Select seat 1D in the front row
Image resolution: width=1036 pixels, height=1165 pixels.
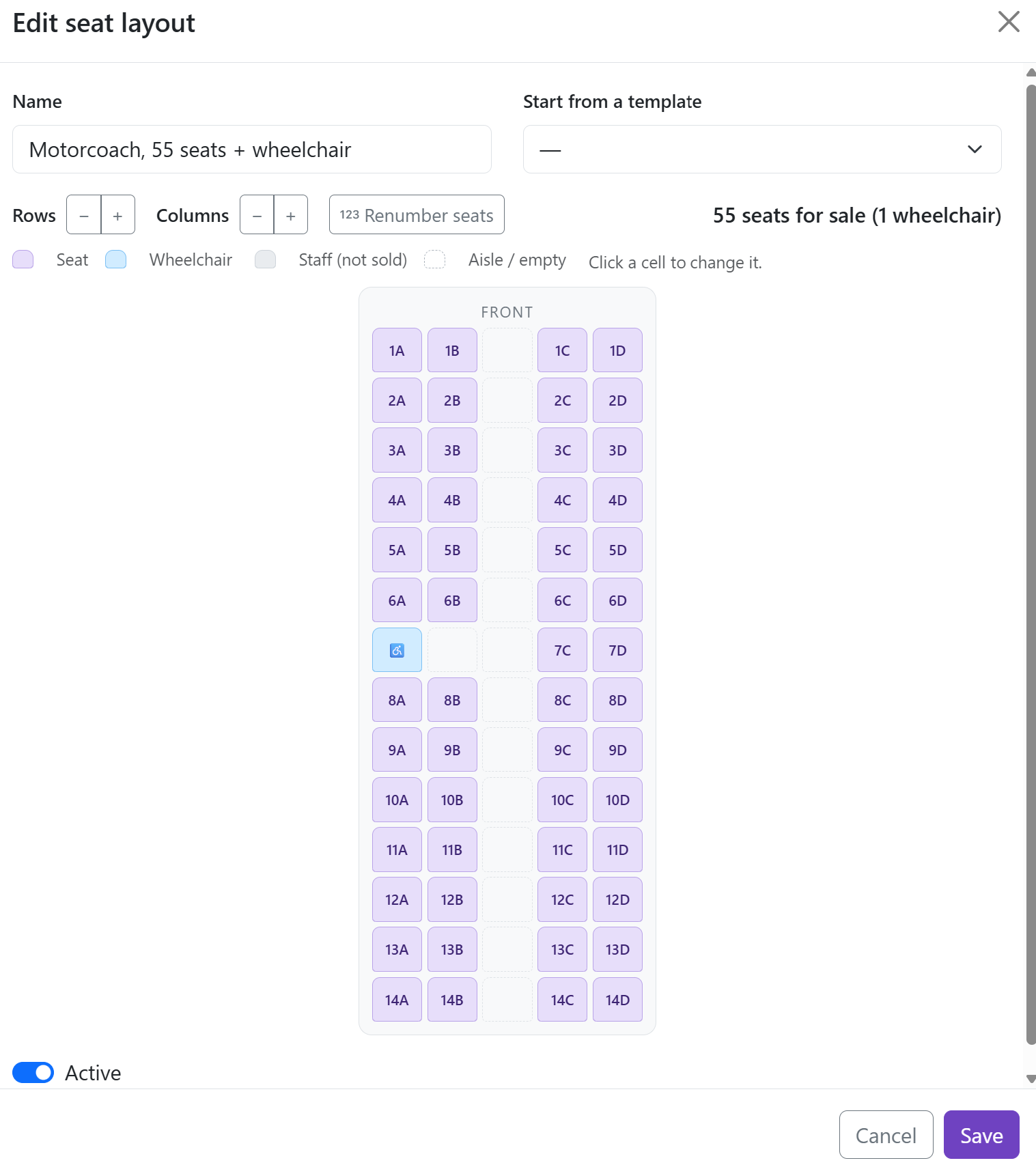click(x=617, y=350)
